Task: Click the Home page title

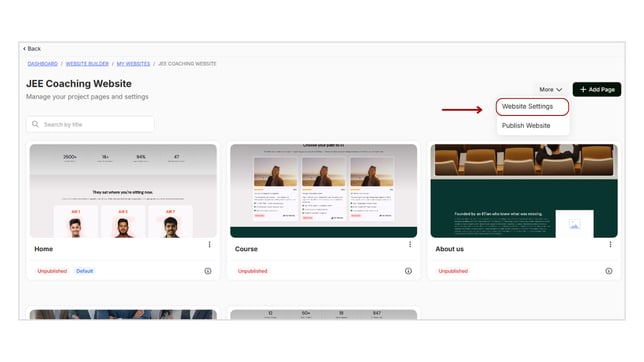Action: 44,249
